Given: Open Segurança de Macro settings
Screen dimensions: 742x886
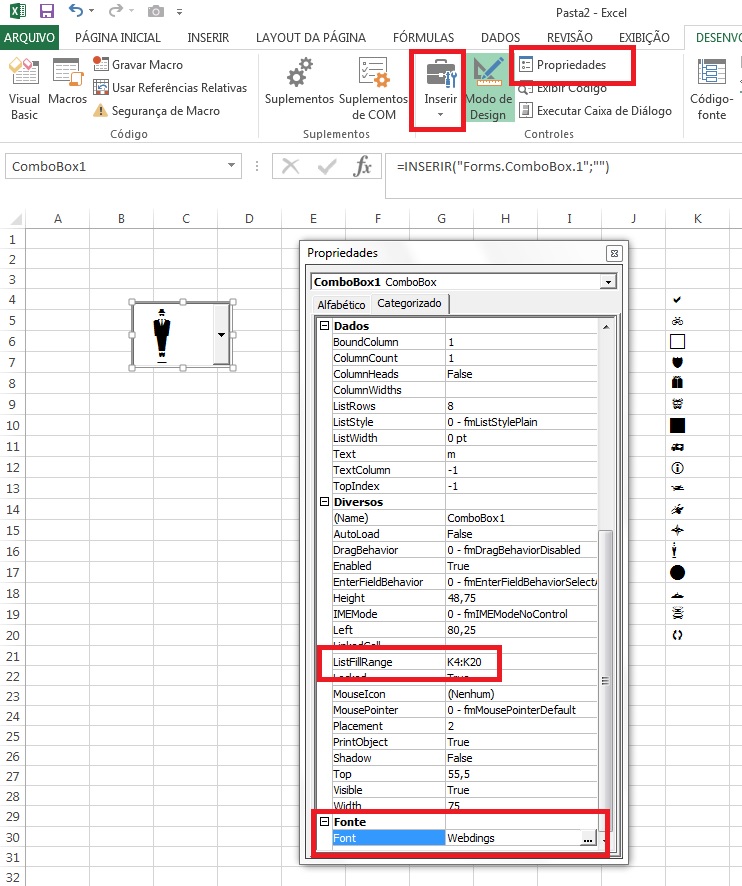Looking at the screenshot, I should [157, 111].
